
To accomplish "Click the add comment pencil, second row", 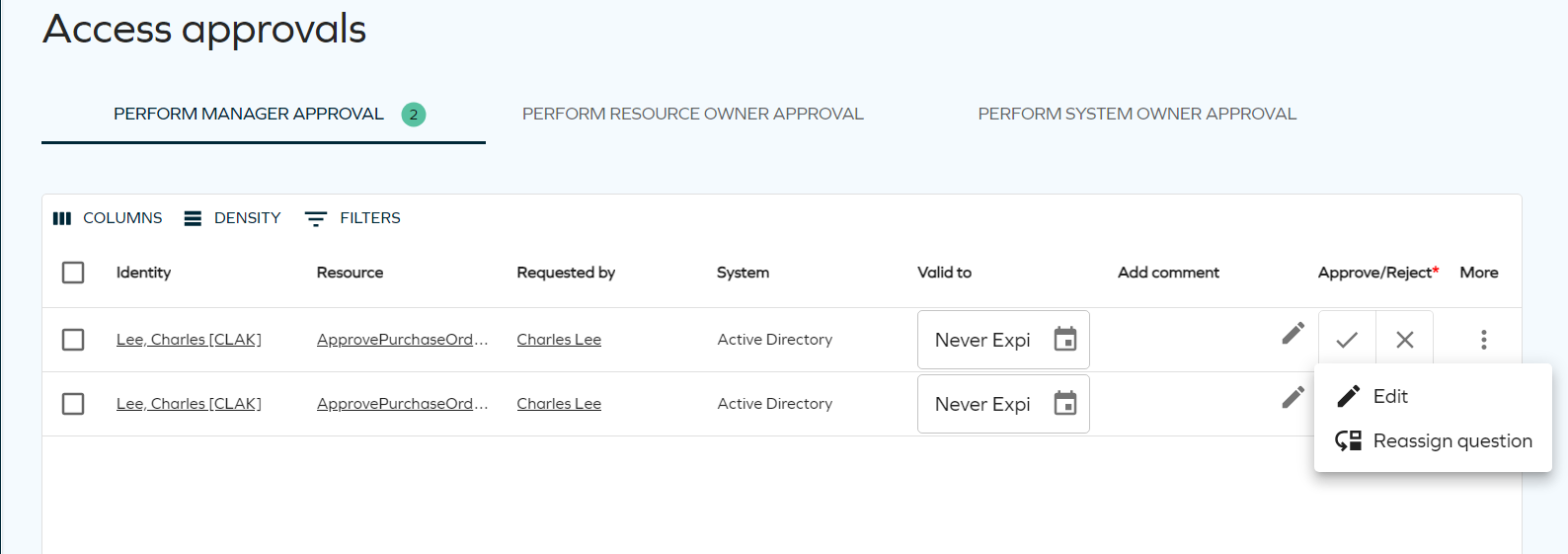I will 1293,398.
